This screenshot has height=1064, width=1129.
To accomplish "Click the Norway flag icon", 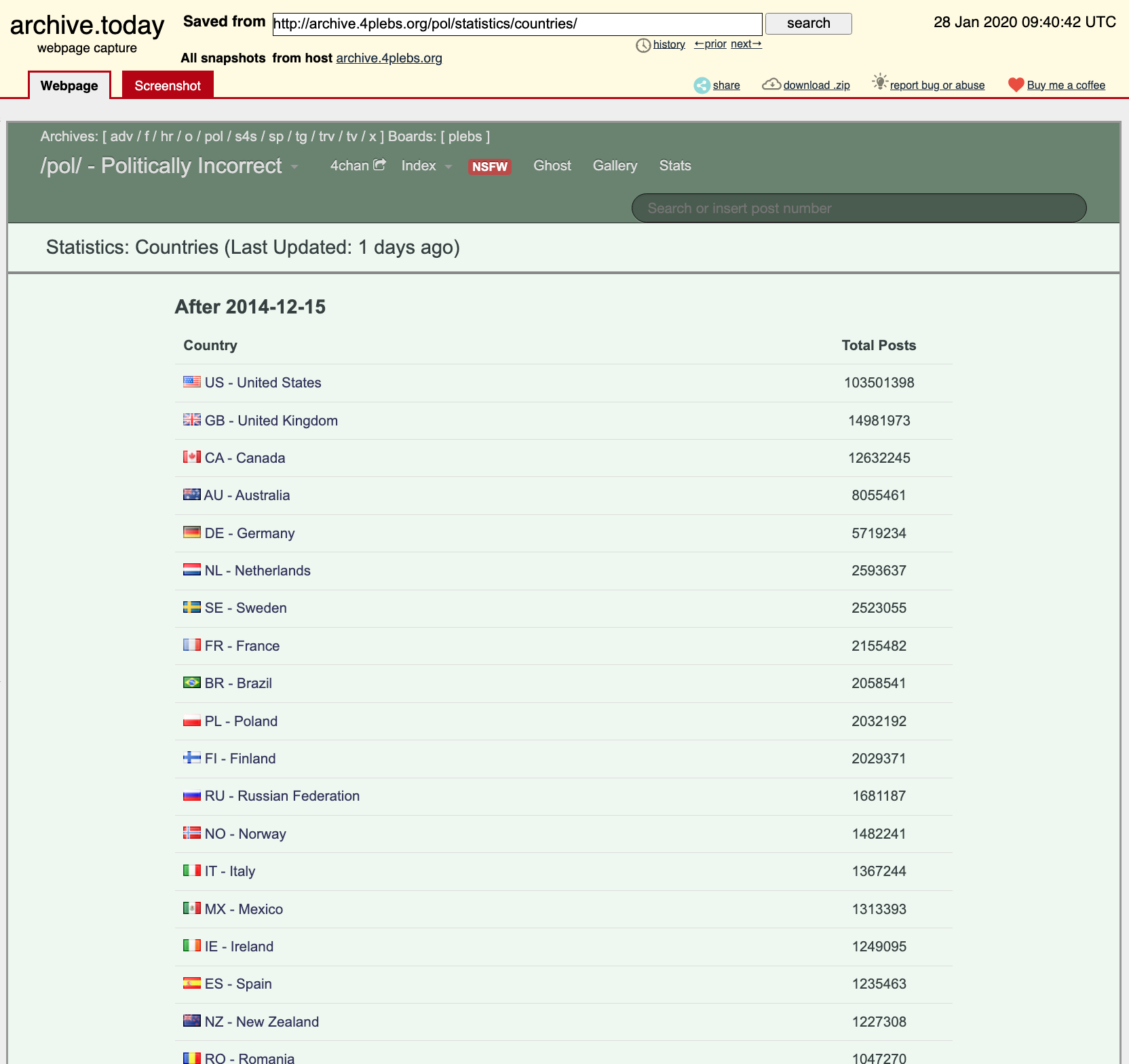I will click(192, 833).
